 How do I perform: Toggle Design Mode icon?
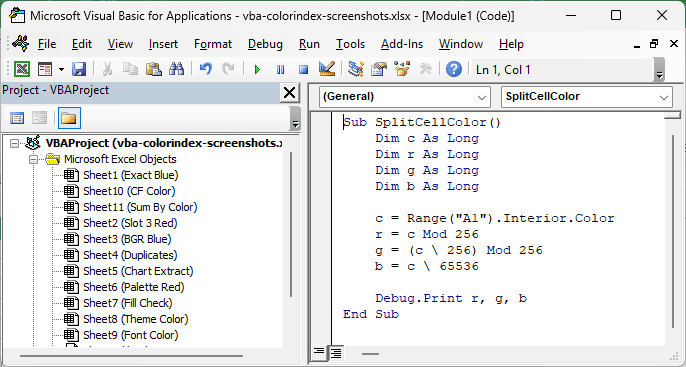point(327,69)
